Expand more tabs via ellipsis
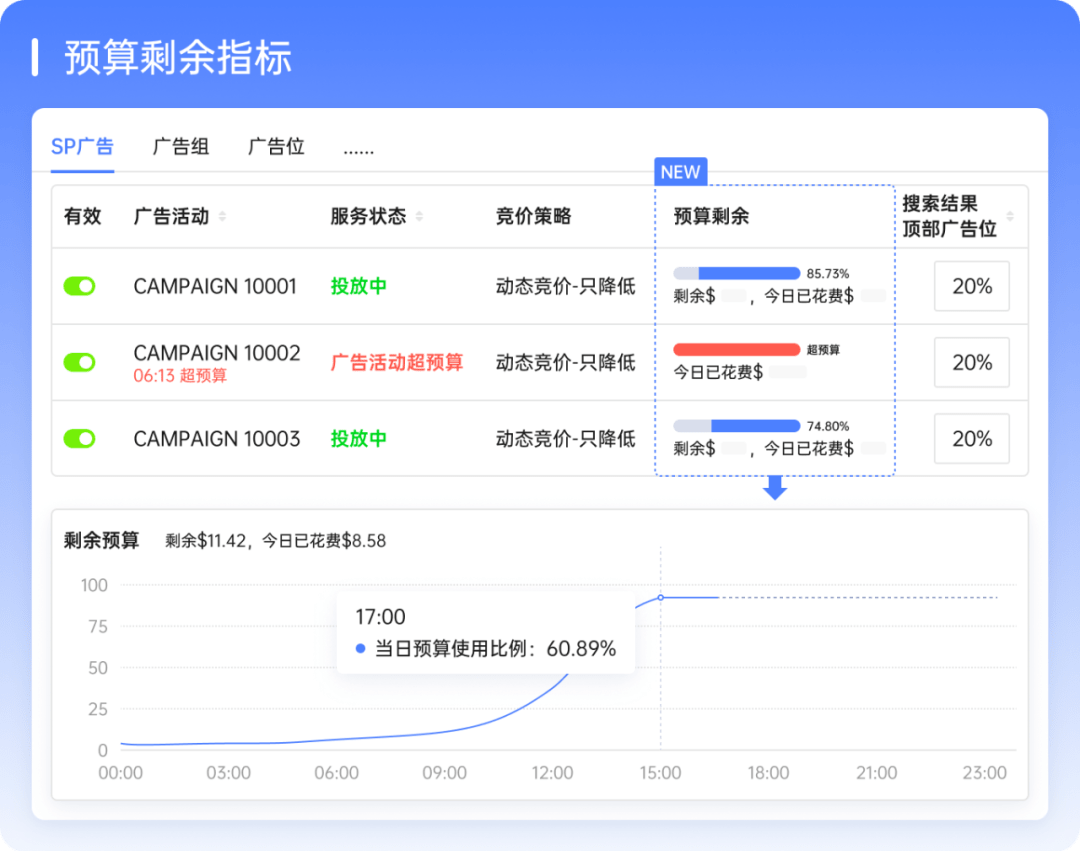This screenshot has width=1080, height=851. click(x=358, y=149)
